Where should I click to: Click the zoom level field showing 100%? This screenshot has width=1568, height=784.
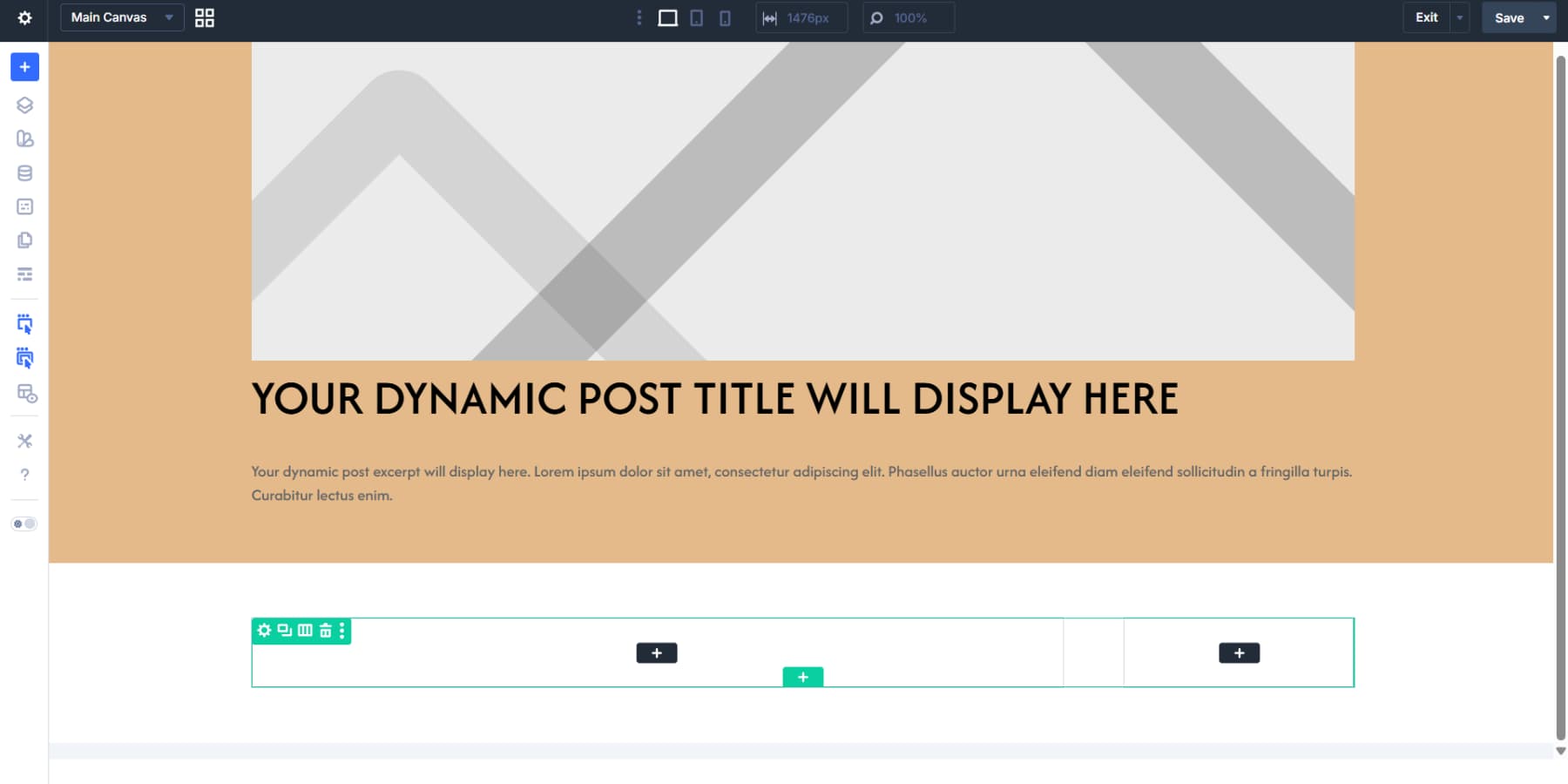tap(909, 17)
